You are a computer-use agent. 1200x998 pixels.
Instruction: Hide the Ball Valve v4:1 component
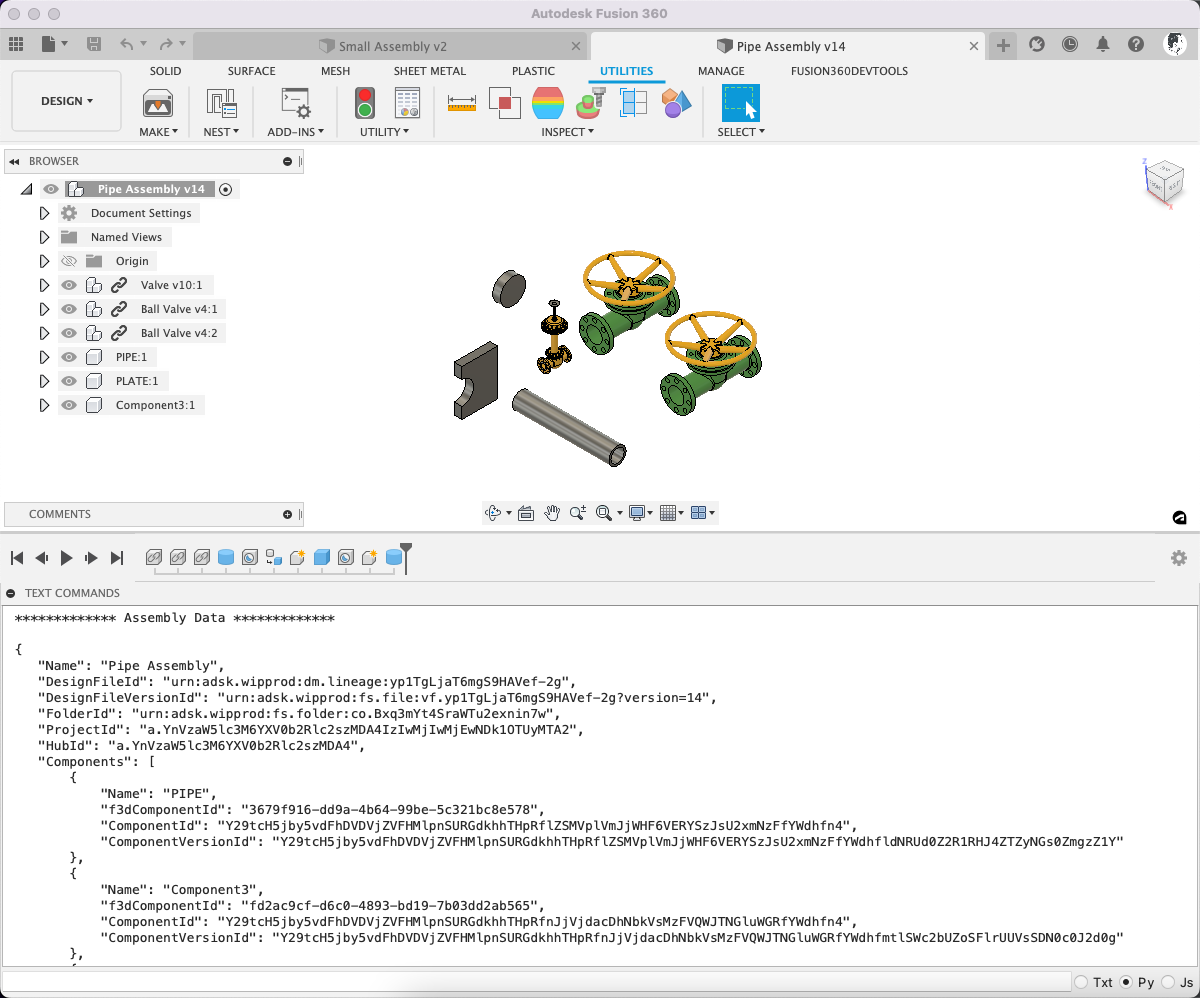coord(69,309)
